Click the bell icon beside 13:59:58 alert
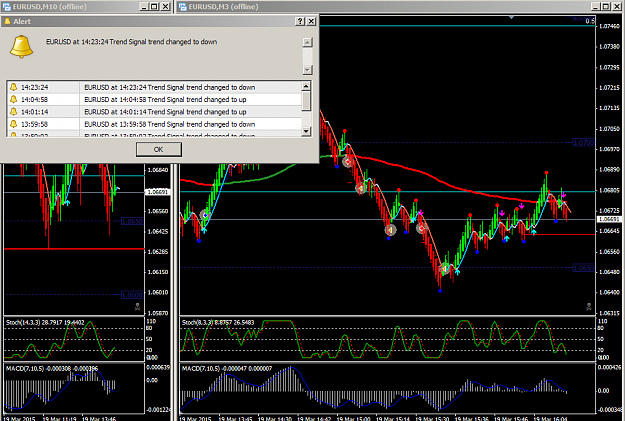Screen dimensions: 625x421 point(14,124)
